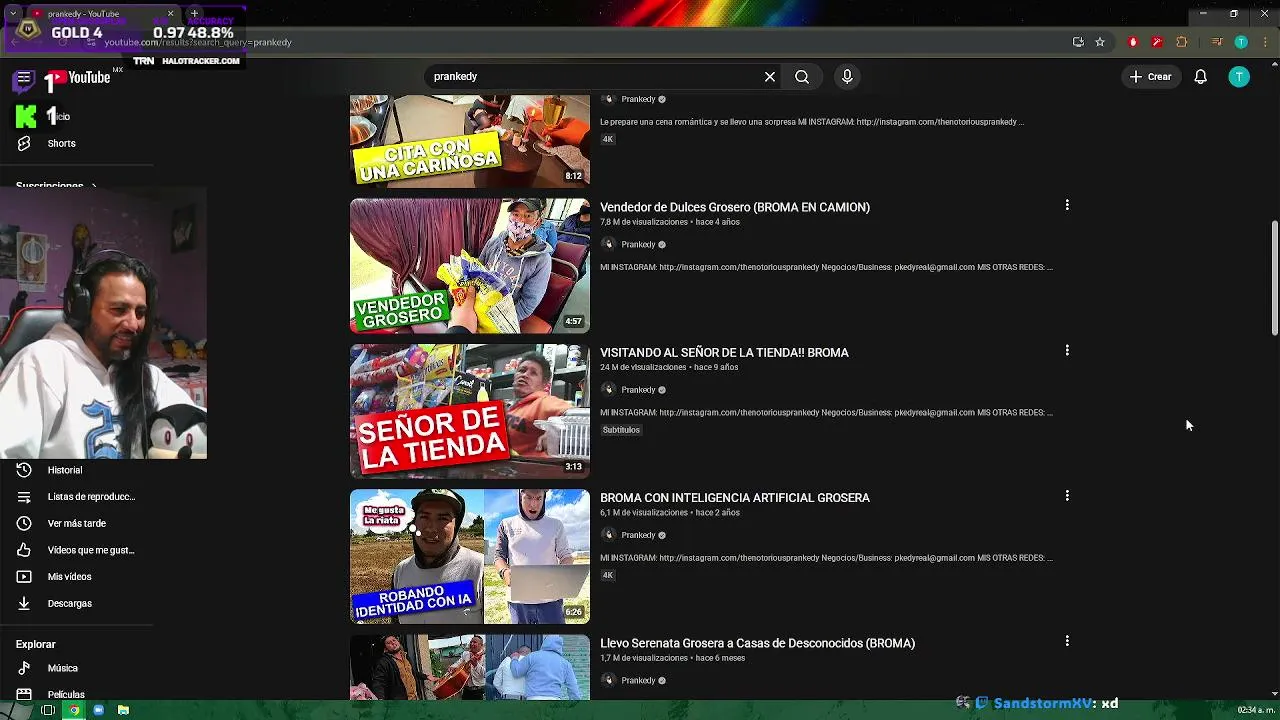Click the search magnifier button
1280x720 pixels.
802,77
